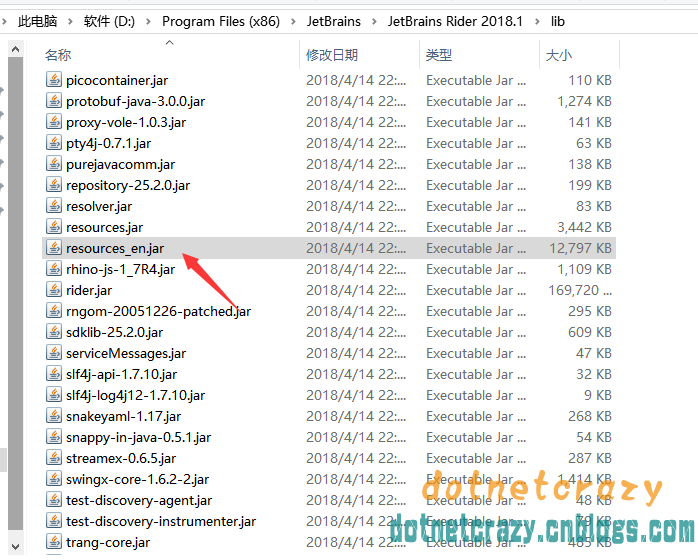
Task: Click the 12,797 KB size cell
Action: click(580, 248)
